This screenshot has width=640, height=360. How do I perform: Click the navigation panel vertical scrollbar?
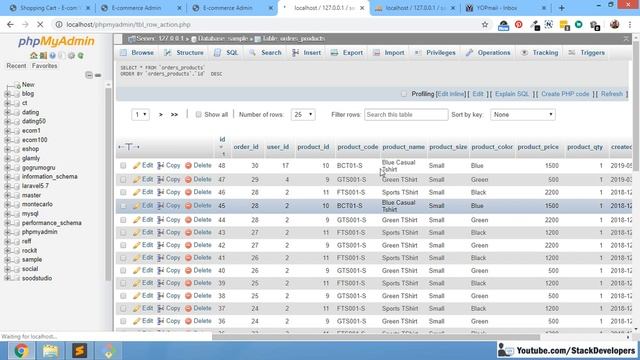coord(108,184)
